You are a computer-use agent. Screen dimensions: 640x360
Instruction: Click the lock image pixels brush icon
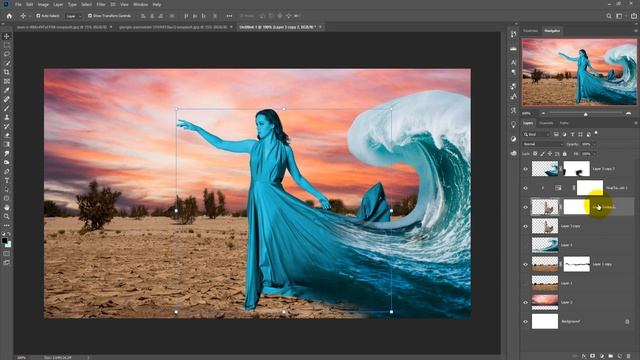point(542,154)
